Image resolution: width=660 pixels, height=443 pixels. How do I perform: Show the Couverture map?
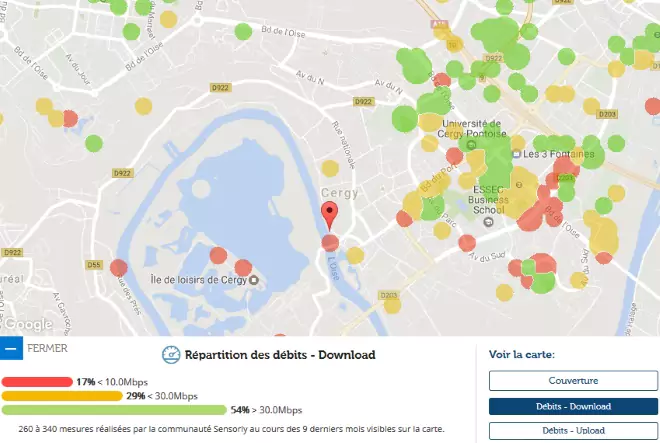[x=572, y=381]
